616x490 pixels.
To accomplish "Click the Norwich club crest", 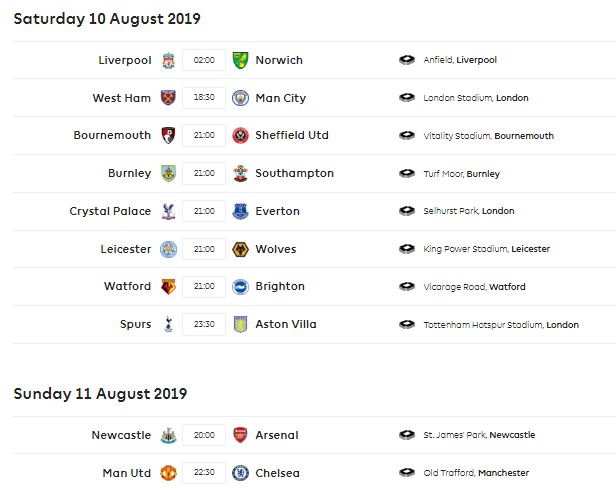I will 240,61.
